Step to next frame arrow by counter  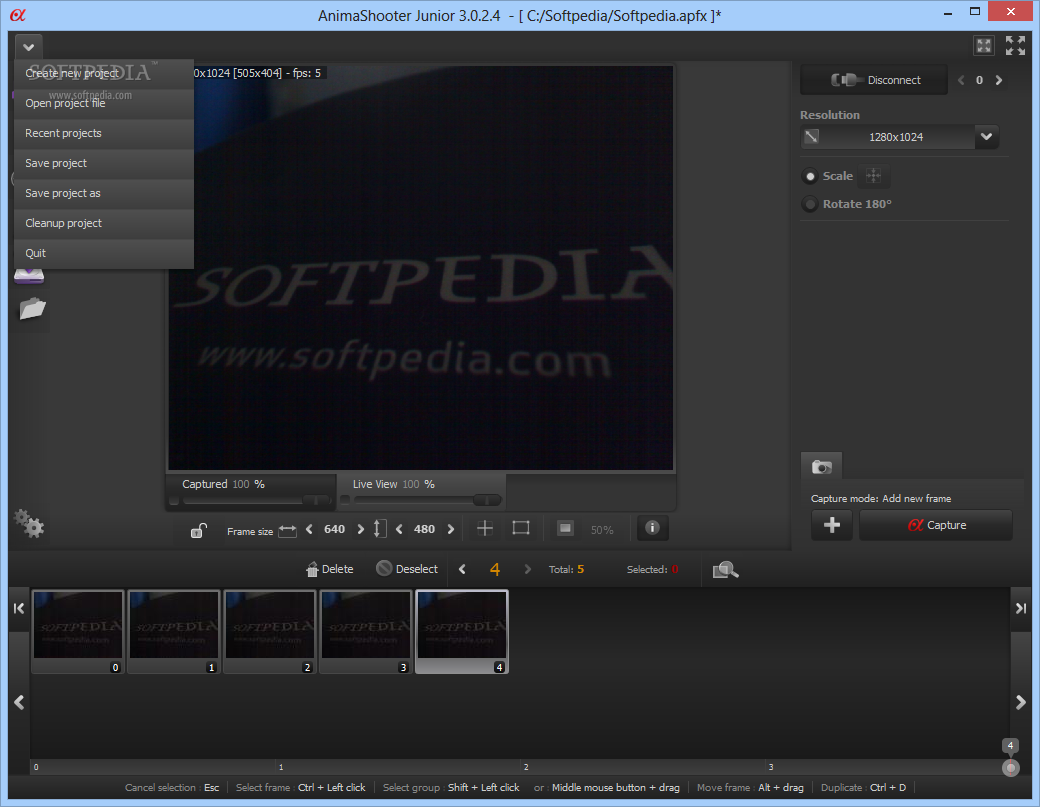coord(527,569)
